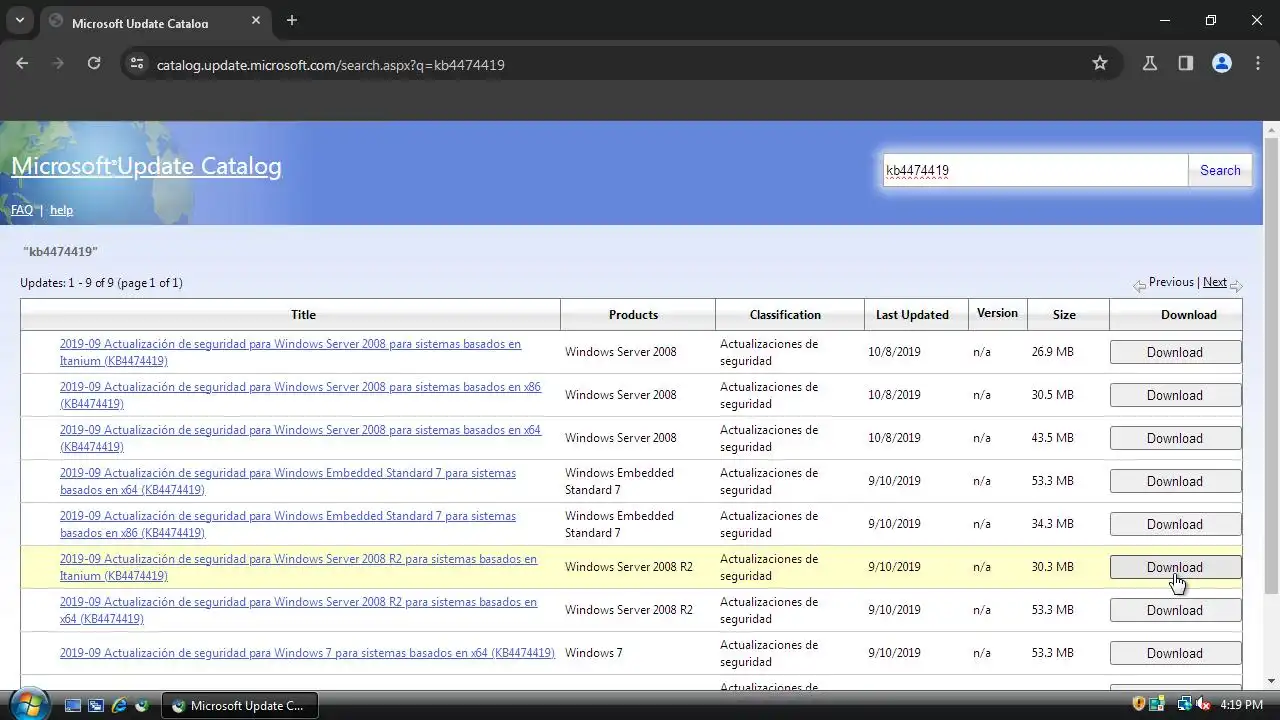1280x720 pixels.
Task: Go to Previous results page
Action: (1171, 282)
